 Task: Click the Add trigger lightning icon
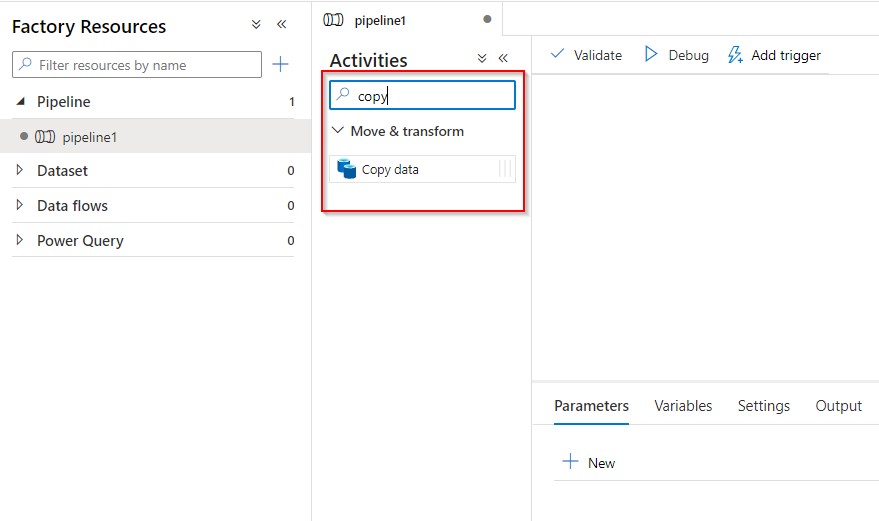(735, 54)
